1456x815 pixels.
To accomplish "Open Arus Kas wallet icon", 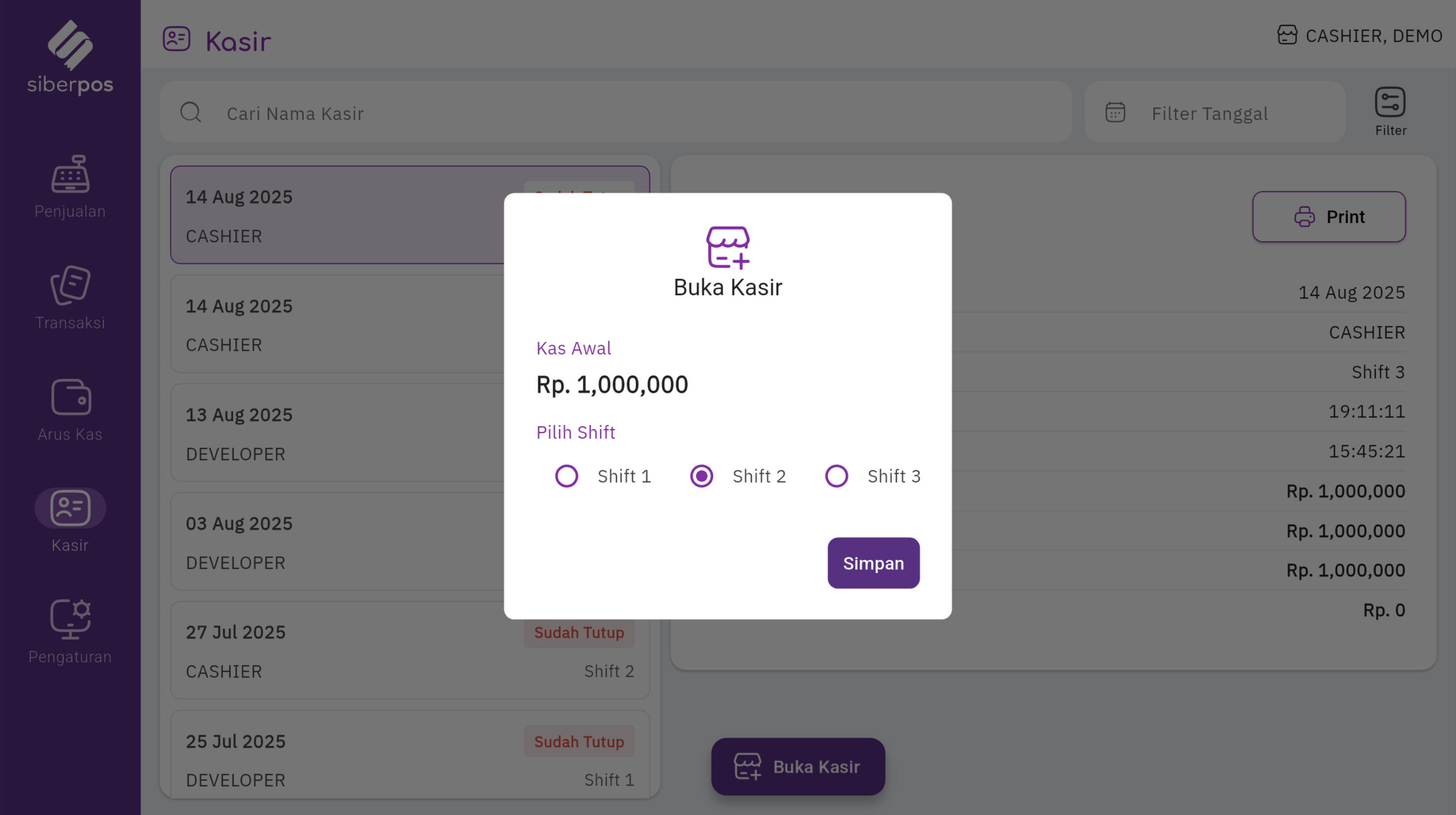I will point(70,397).
